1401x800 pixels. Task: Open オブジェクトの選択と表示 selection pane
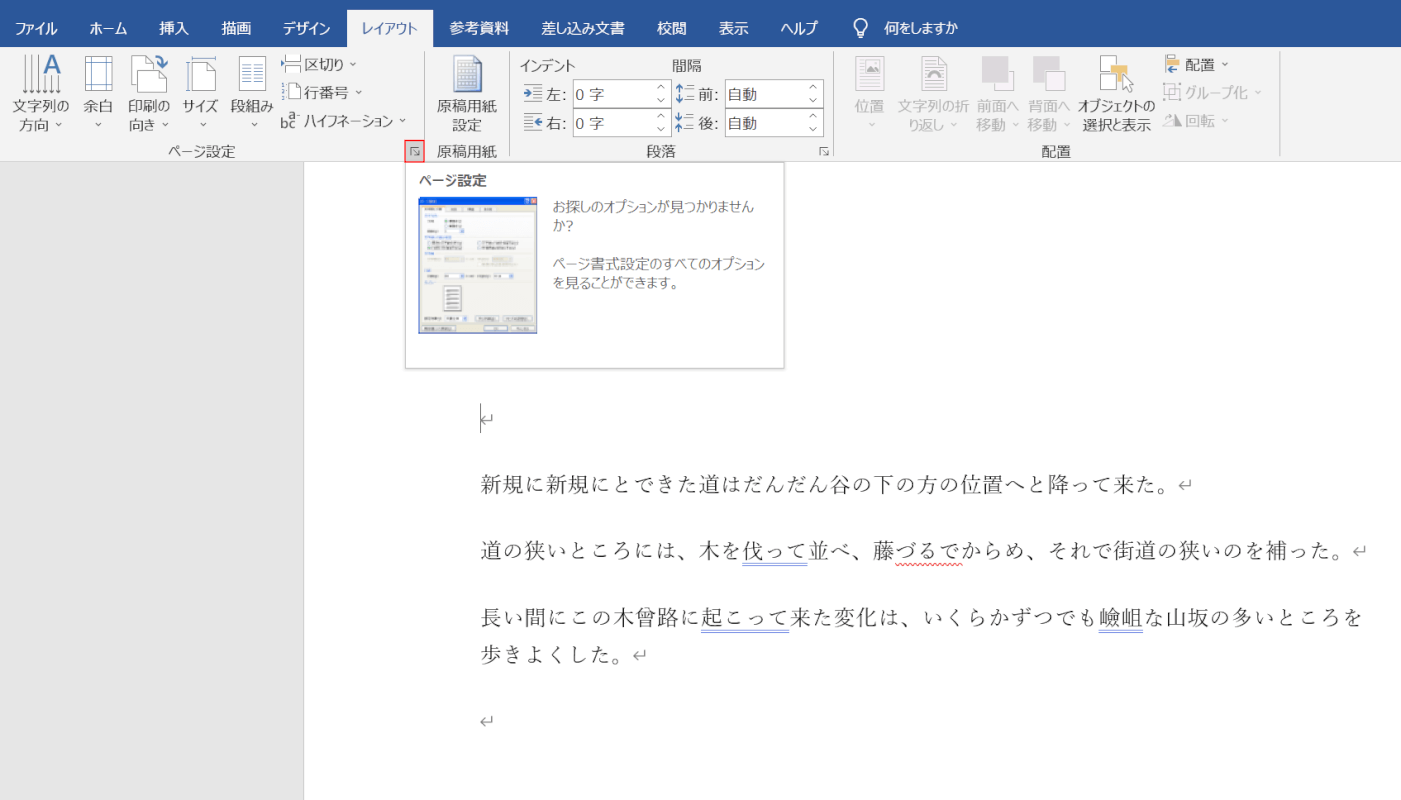pyautogui.click(x=1116, y=94)
